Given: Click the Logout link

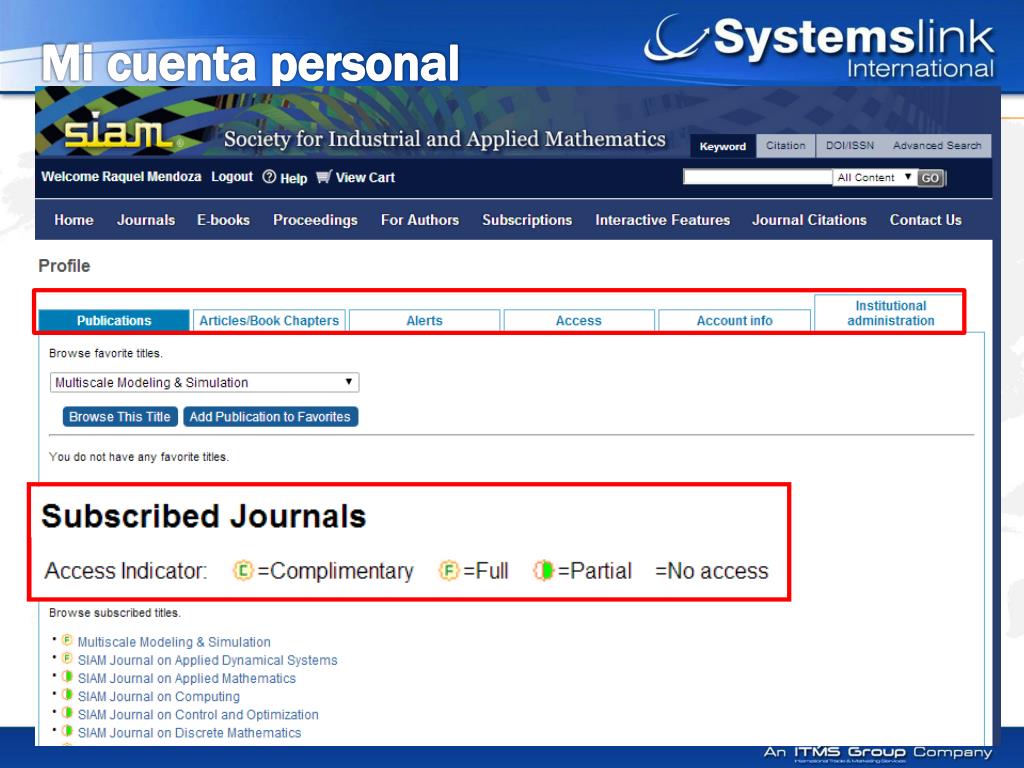Looking at the screenshot, I should click(x=232, y=177).
